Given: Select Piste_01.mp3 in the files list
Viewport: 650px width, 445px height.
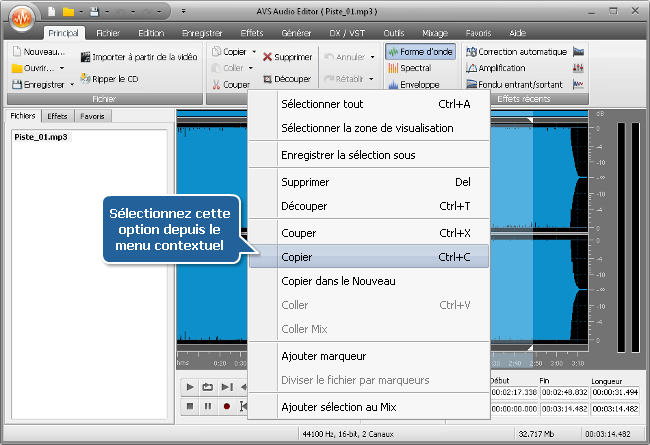Looking at the screenshot, I should [x=41, y=137].
